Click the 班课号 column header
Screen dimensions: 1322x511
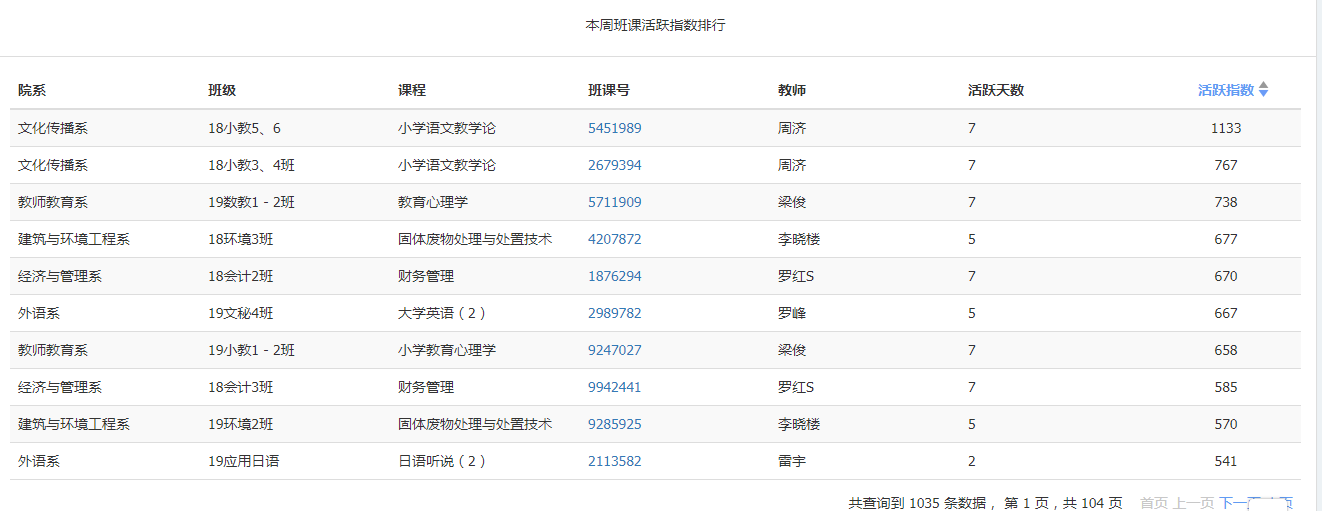pyautogui.click(x=609, y=90)
